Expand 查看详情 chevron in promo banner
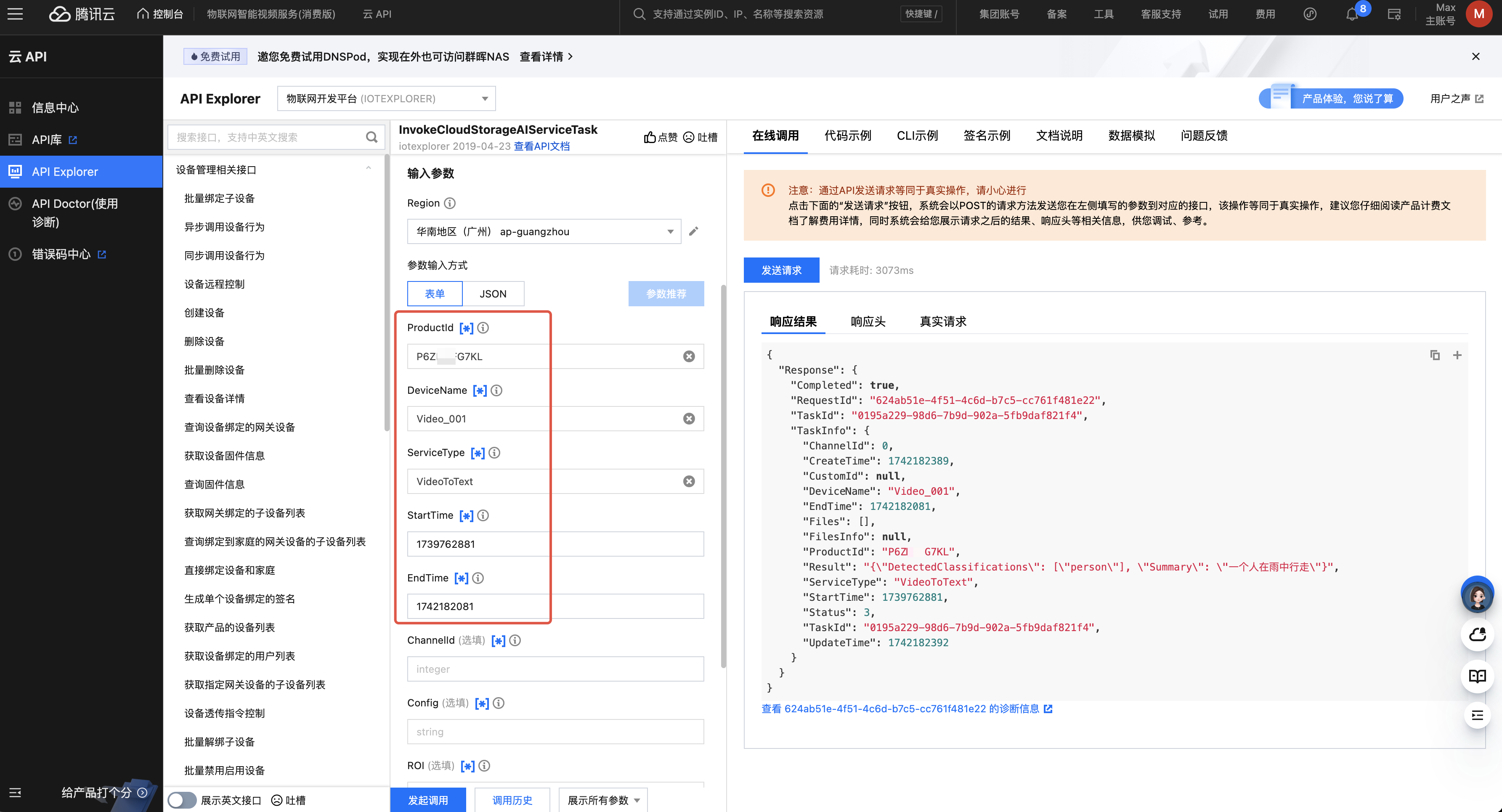Viewport: 1502px width, 812px height. click(570, 56)
